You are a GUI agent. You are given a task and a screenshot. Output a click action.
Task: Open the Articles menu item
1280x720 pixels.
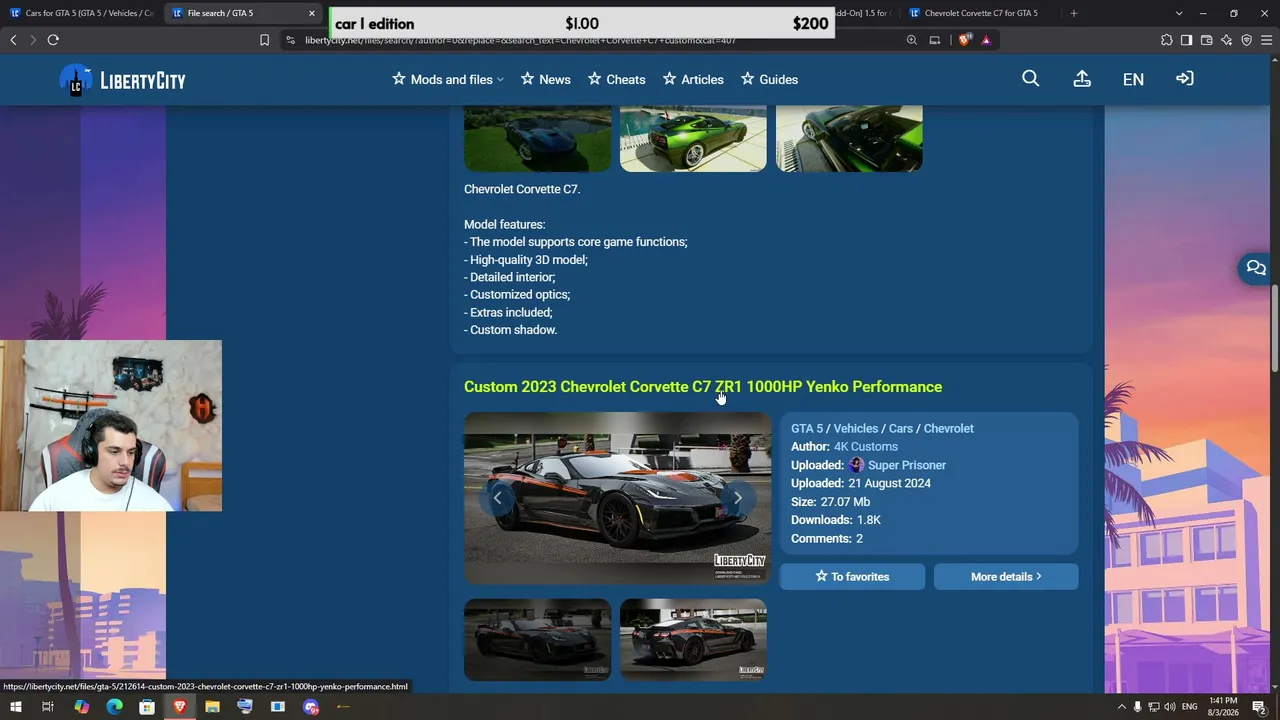(x=693, y=79)
